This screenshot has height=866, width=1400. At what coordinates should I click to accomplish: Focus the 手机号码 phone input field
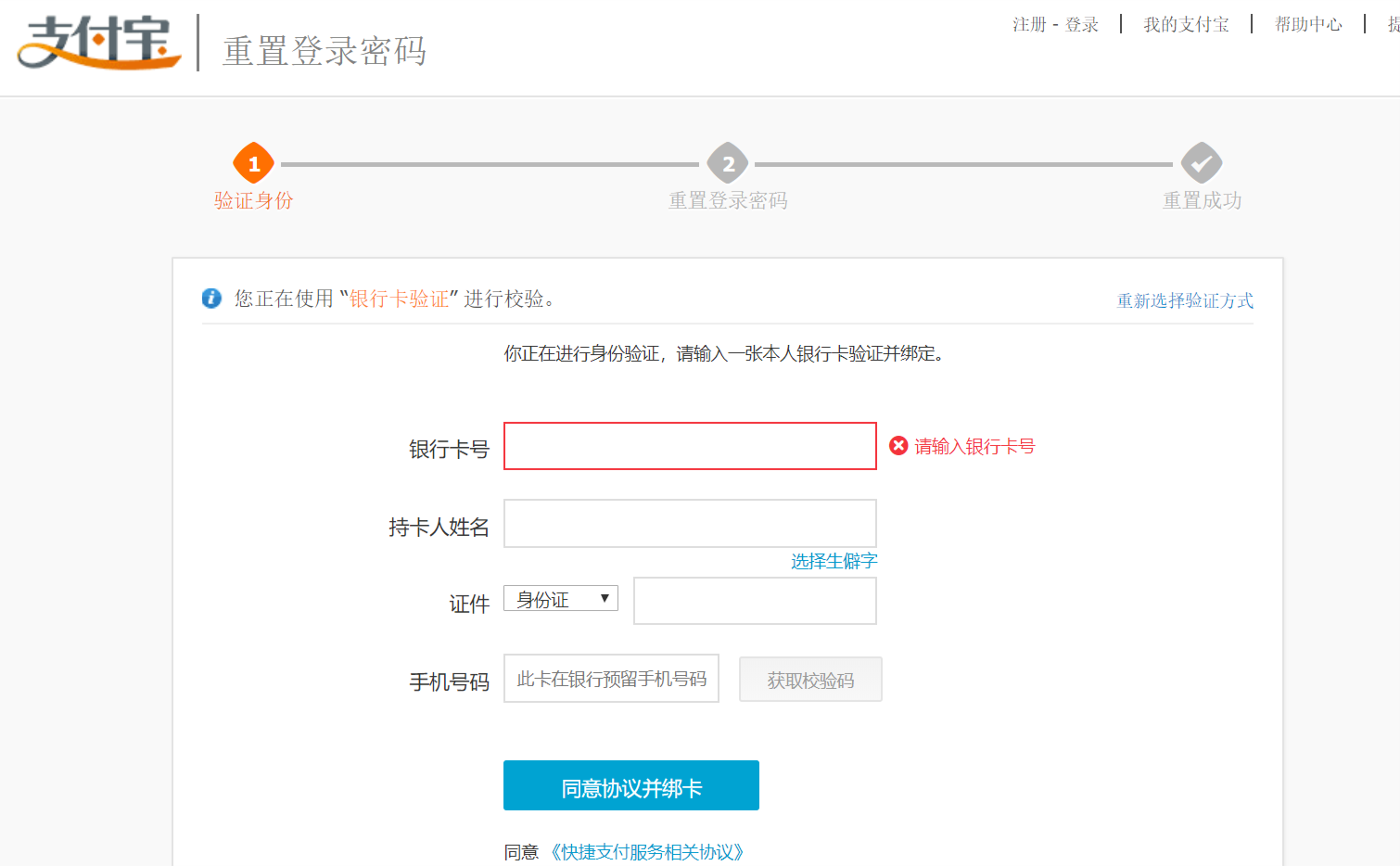coord(611,679)
